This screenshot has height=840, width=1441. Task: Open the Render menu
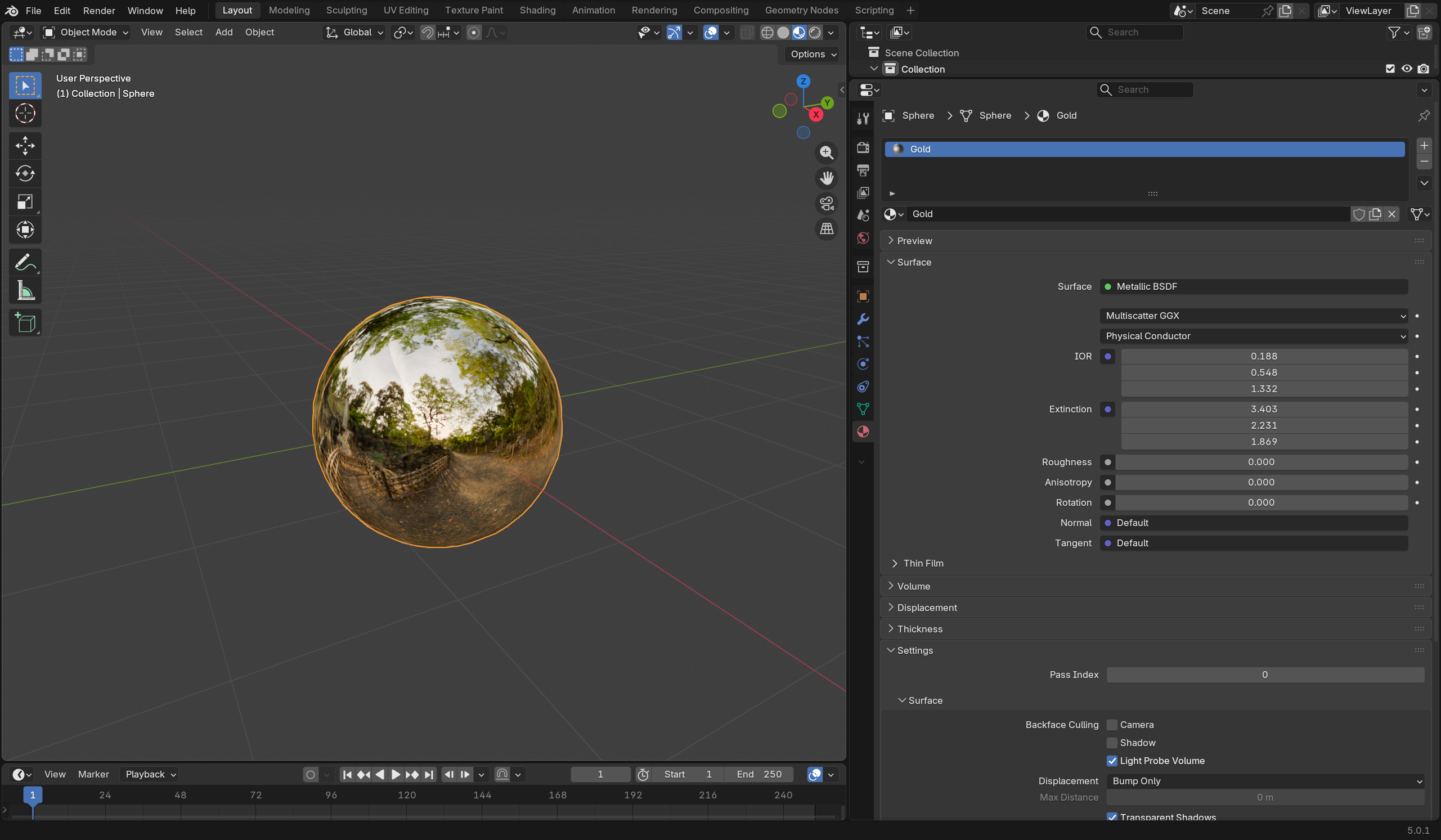pyautogui.click(x=99, y=10)
